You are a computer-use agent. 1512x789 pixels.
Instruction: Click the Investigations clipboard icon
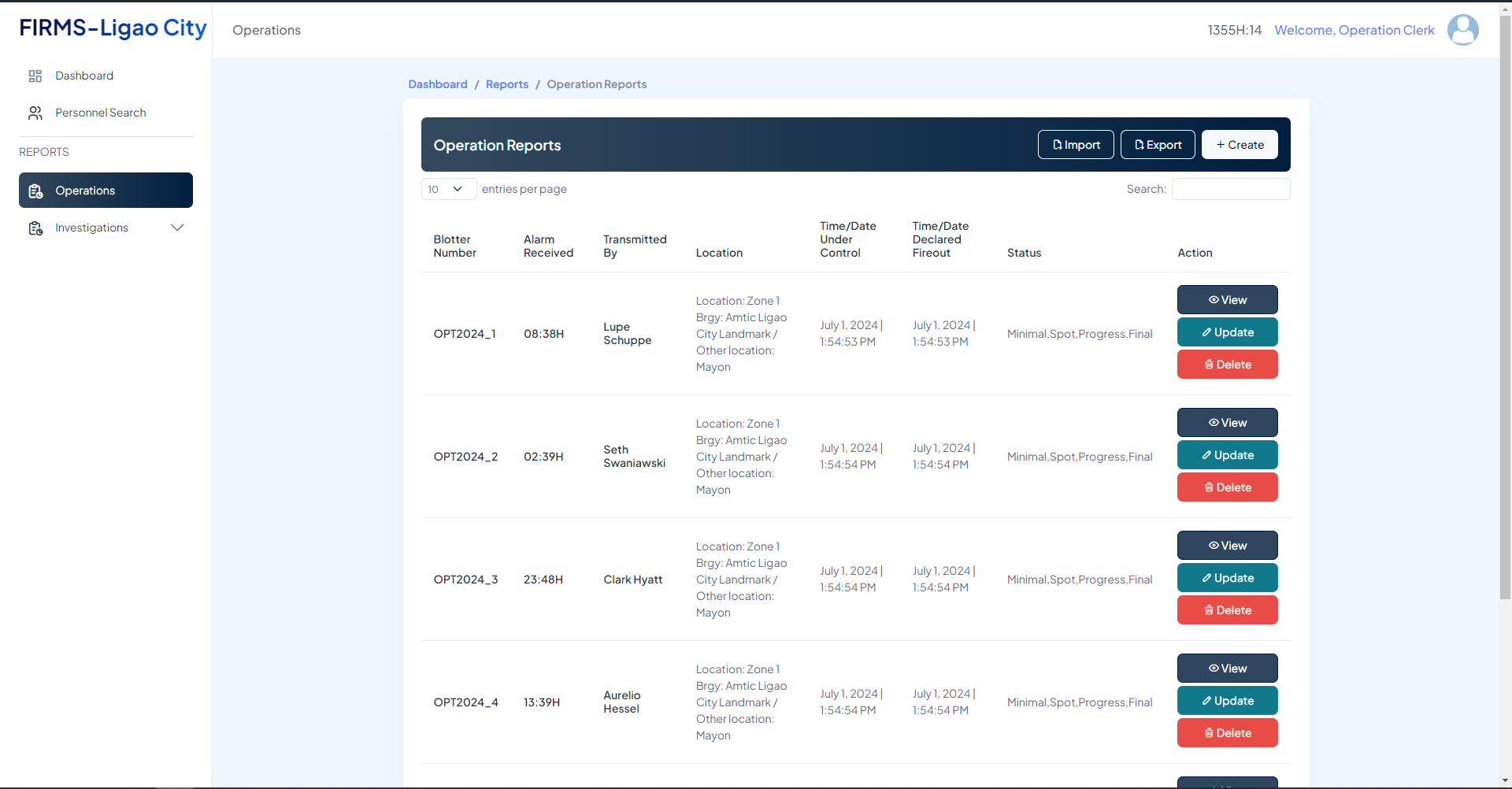click(x=35, y=228)
